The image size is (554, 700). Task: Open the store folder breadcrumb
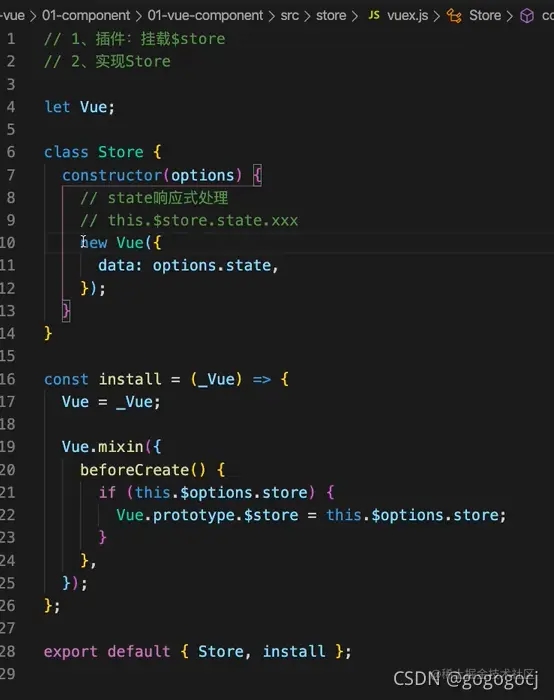[x=331, y=16]
